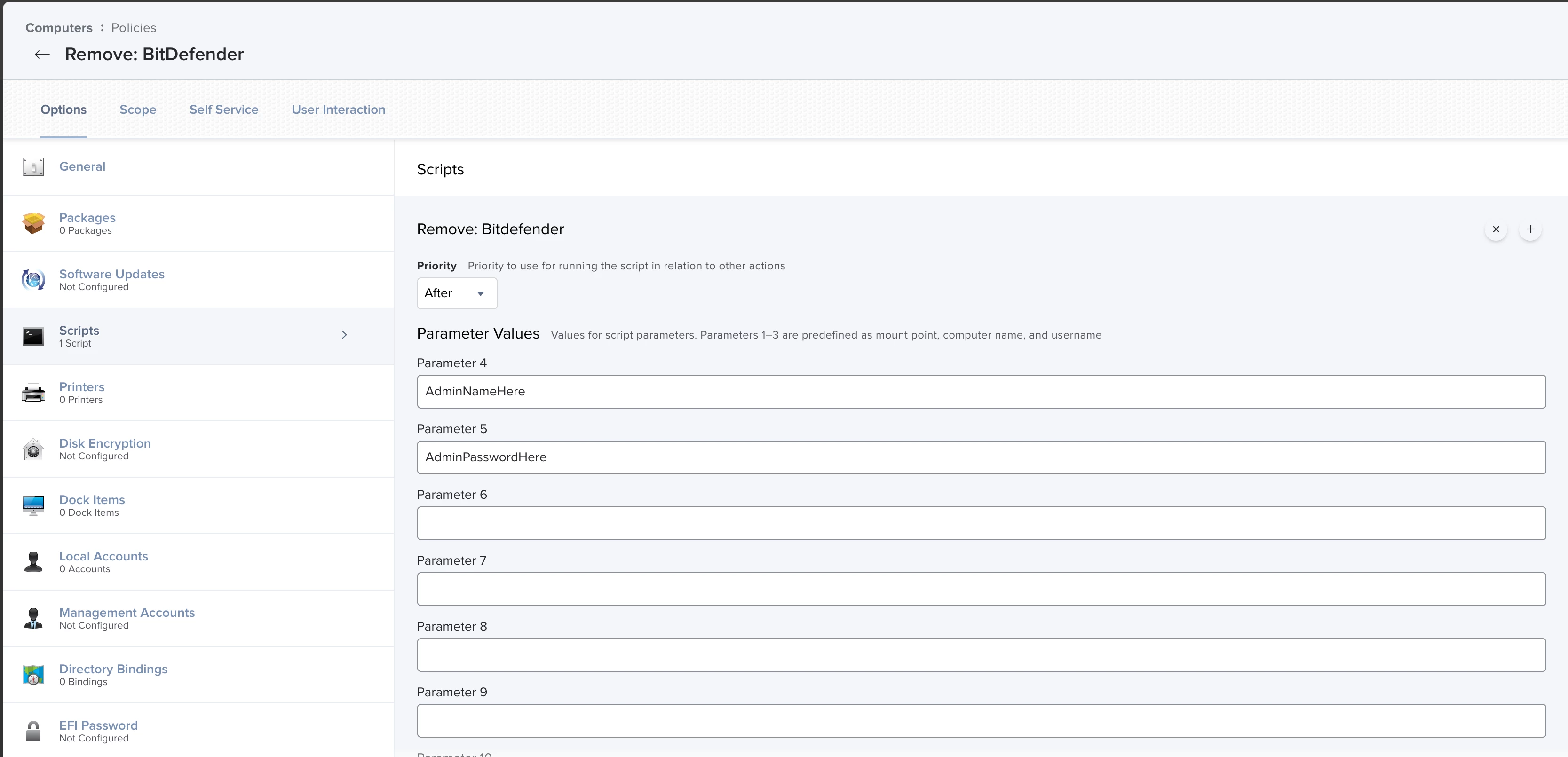The height and width of the screenshot is (757, 1568).
Task: Open the Software Updates payload
Action: (x=198, y=280)
